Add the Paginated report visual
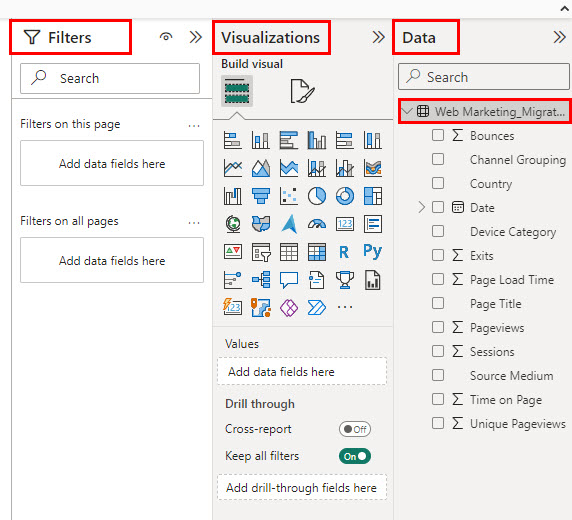 [372, 280]
